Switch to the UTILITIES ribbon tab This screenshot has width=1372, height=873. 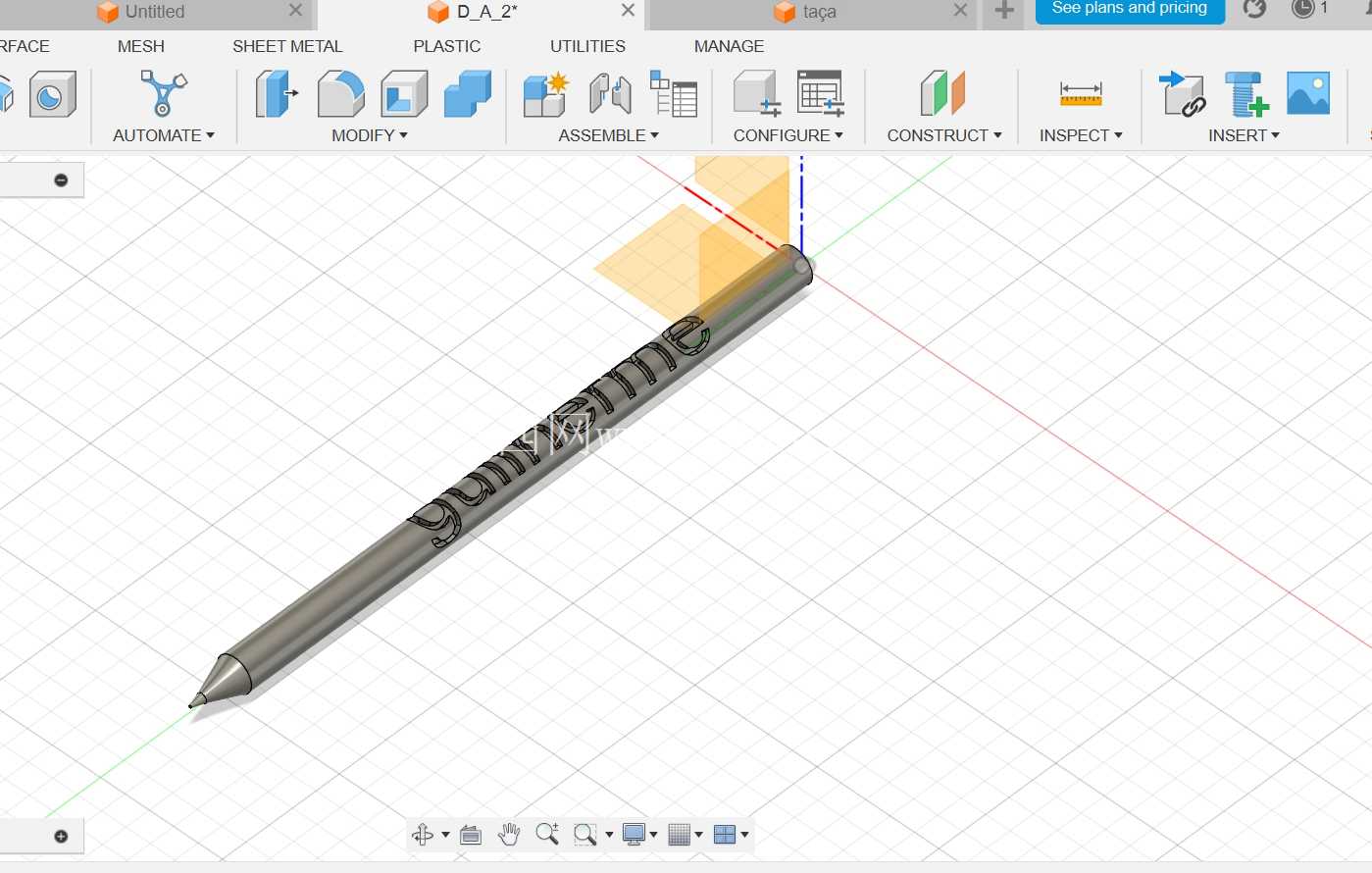[x=587, y=46]
